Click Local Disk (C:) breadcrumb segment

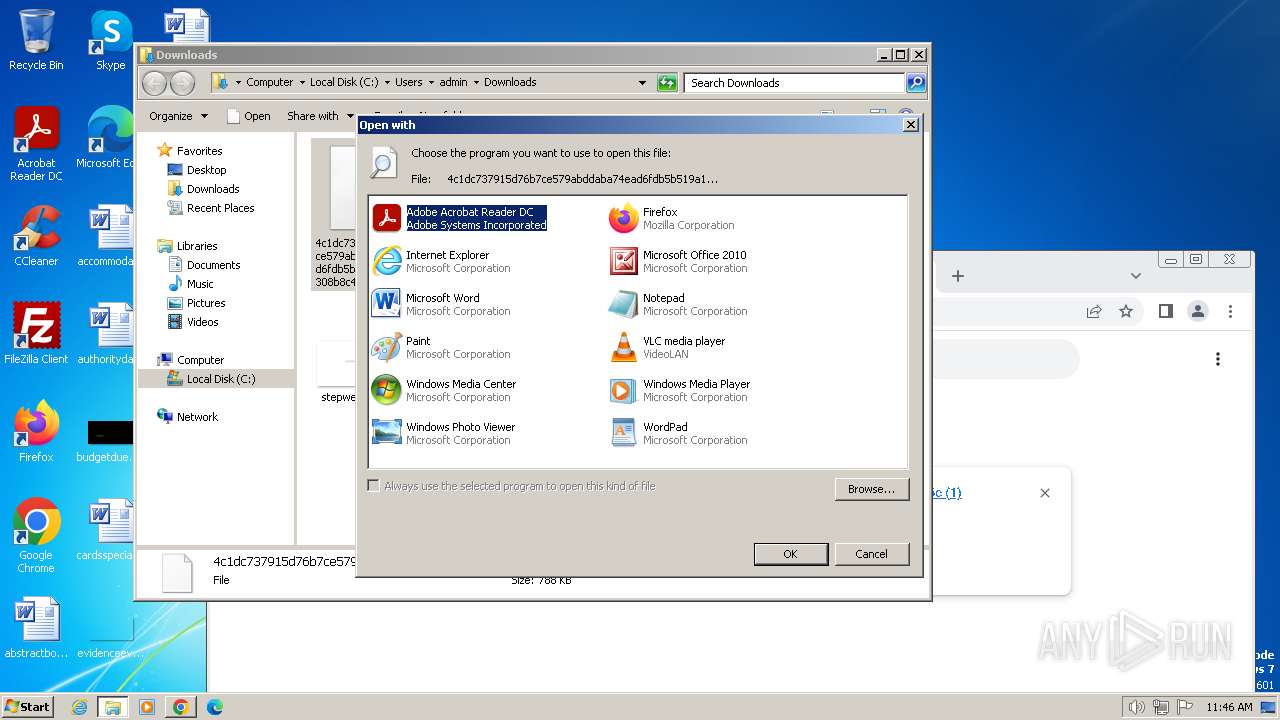[x=344, y=82]
